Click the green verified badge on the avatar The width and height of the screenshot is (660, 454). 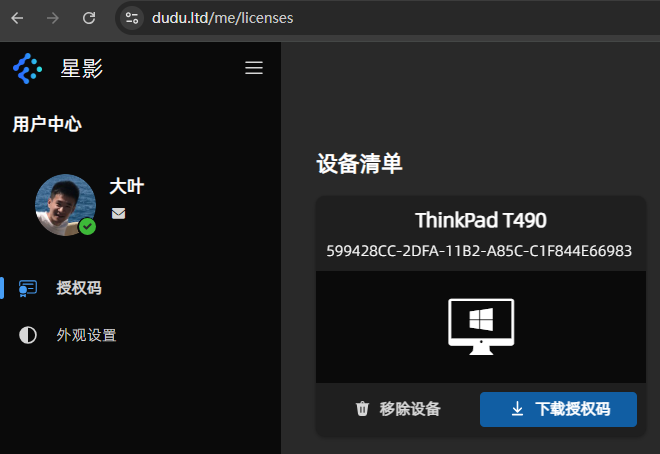click(x=88, y=227)
